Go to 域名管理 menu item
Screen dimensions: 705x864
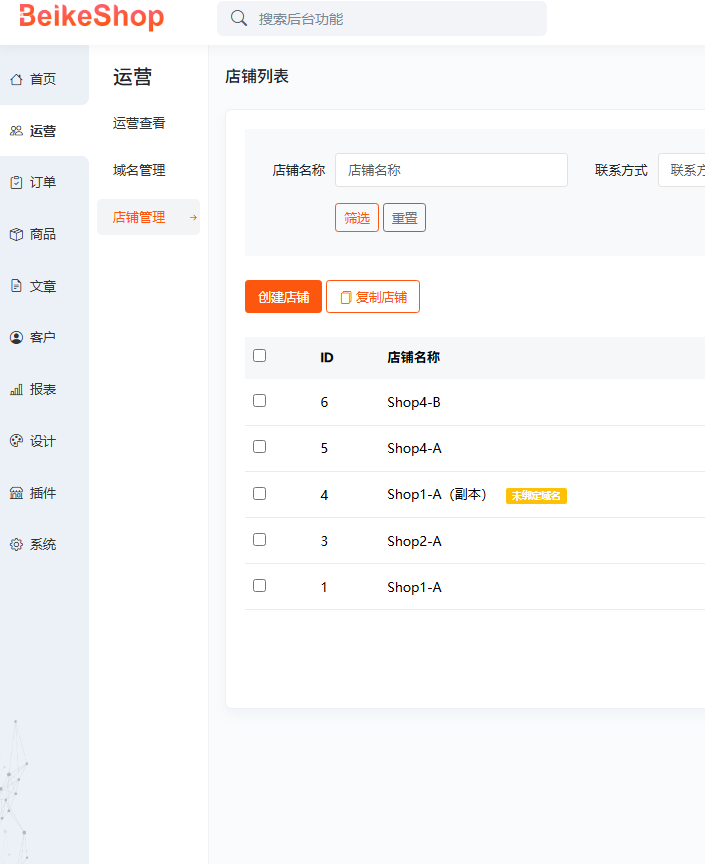[x=139, y=170]
